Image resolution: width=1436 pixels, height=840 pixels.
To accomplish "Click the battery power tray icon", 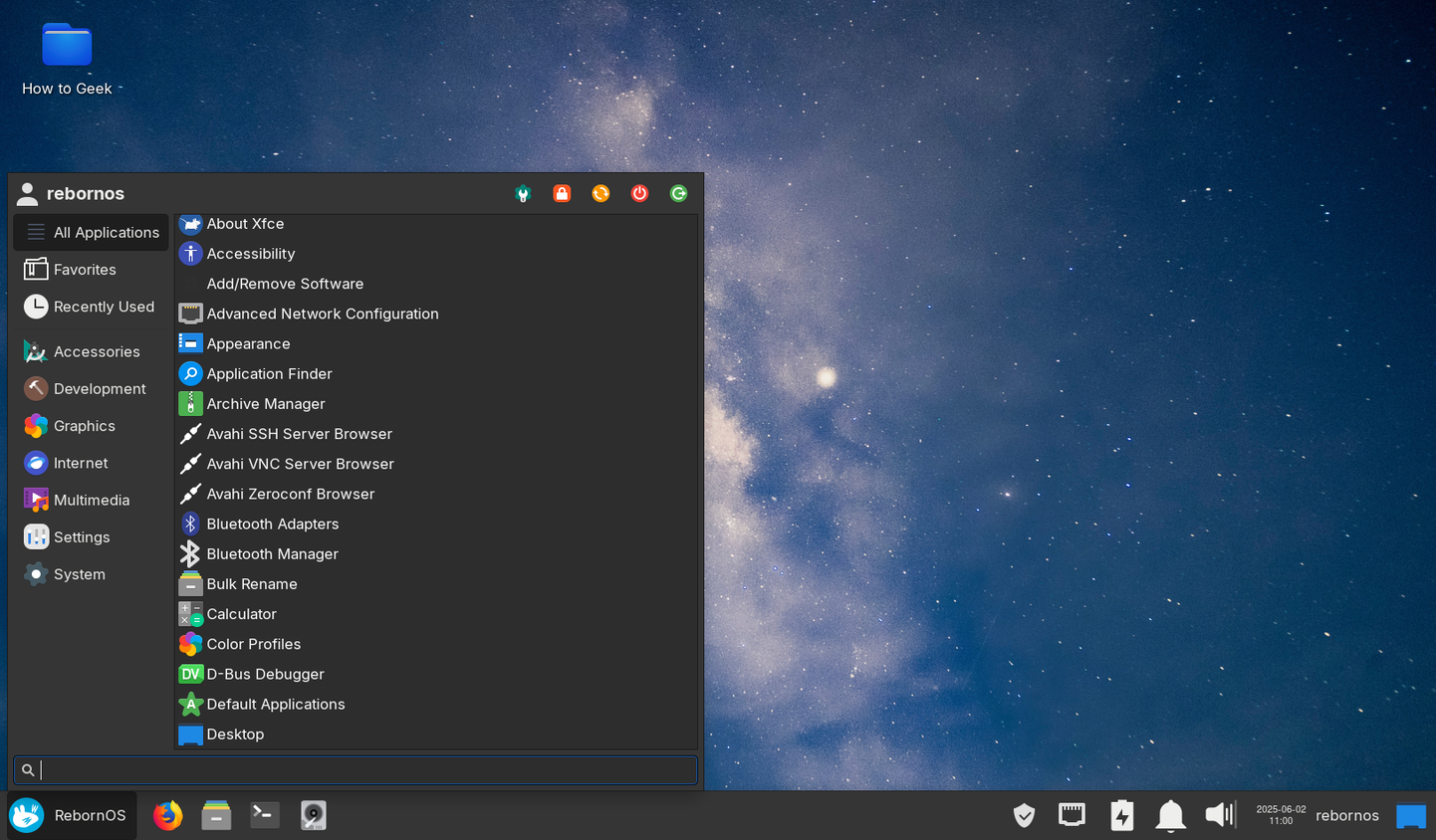I will point(1122,815).
